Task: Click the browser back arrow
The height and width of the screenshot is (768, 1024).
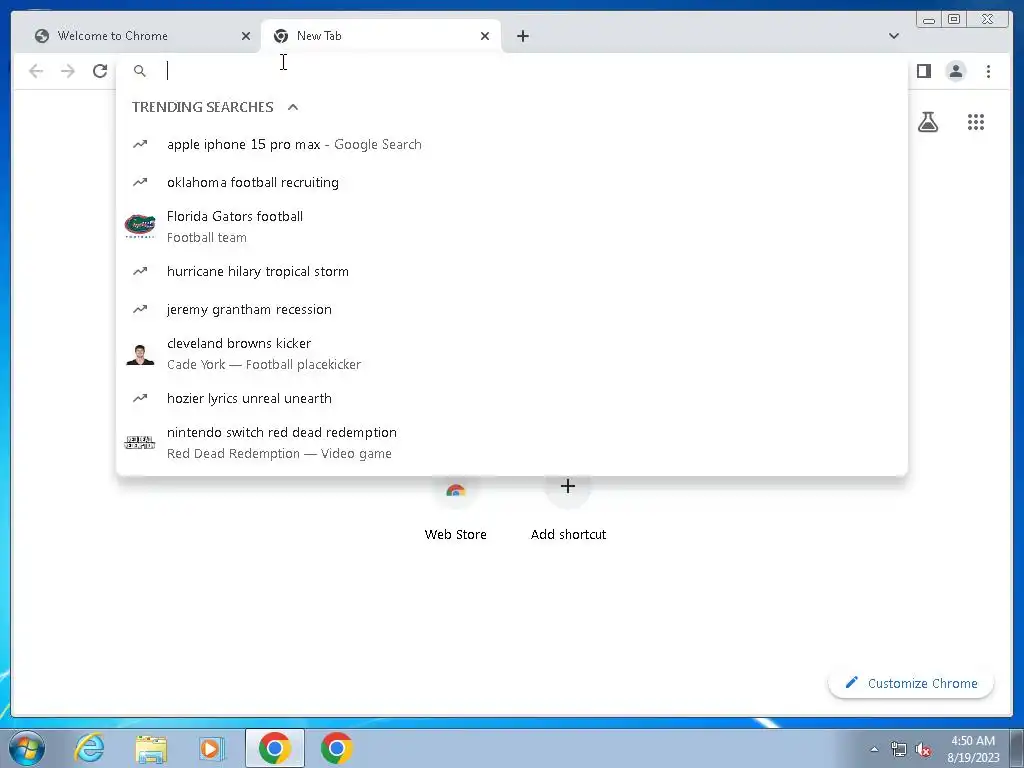Action: coord(36,71)
